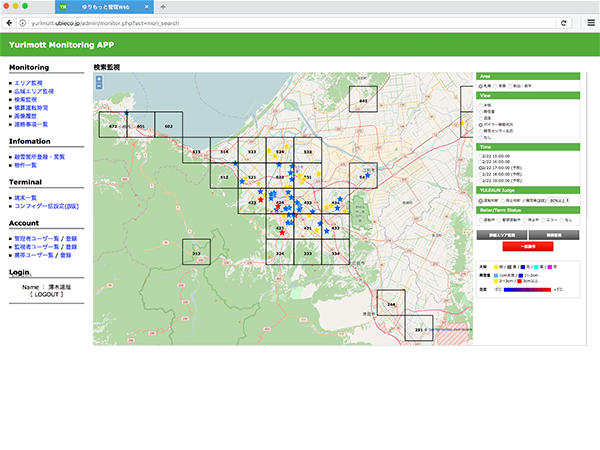Open the 広域エリア監視 sidebar link
This screenshot has width=600, height=450.
pos(35,92)
